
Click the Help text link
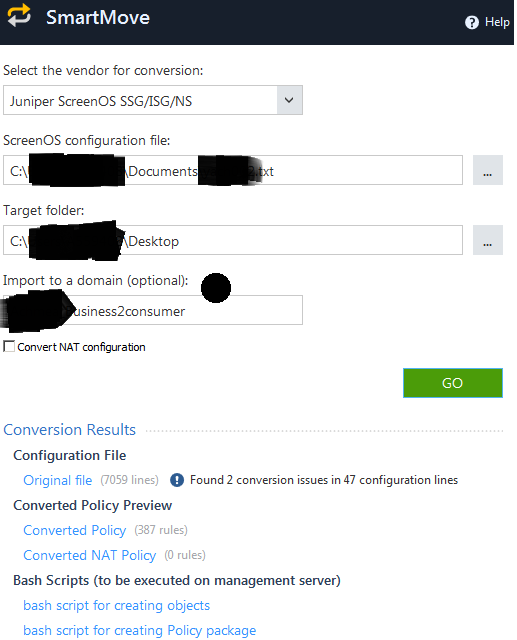[497, 22]
